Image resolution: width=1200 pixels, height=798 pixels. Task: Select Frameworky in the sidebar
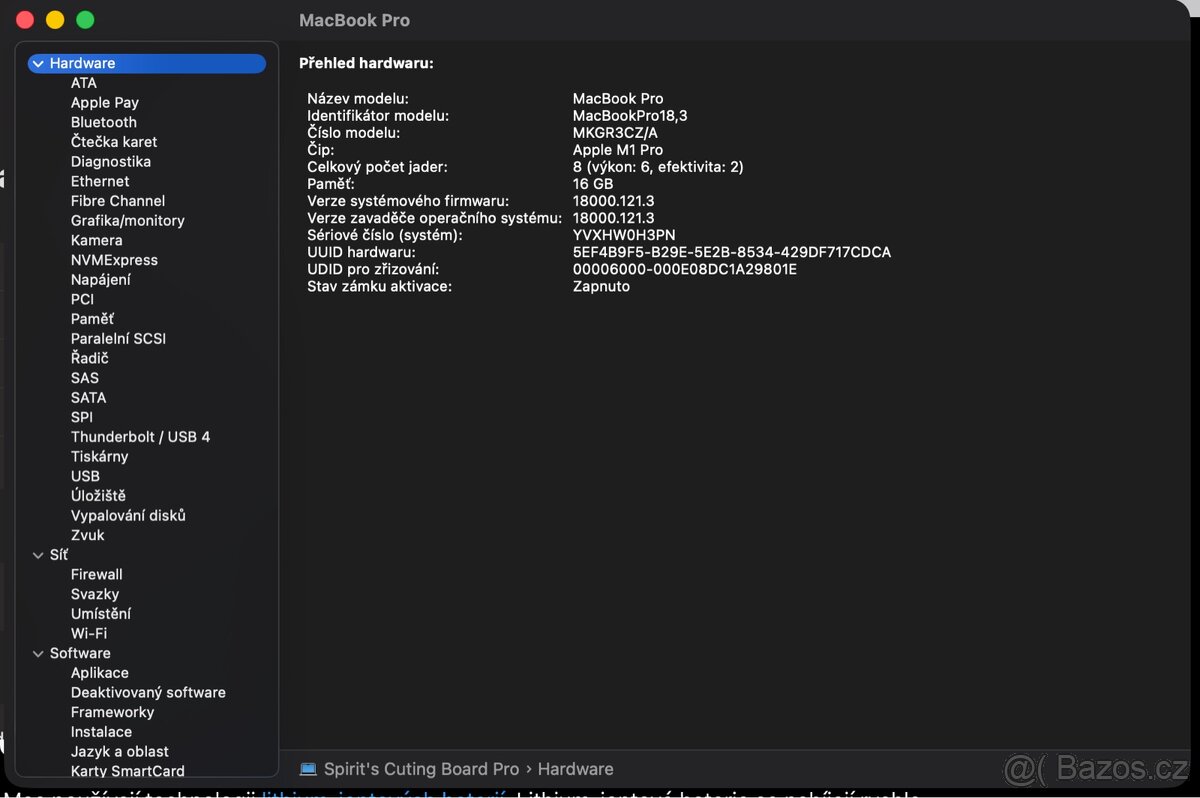pos(112,712)
